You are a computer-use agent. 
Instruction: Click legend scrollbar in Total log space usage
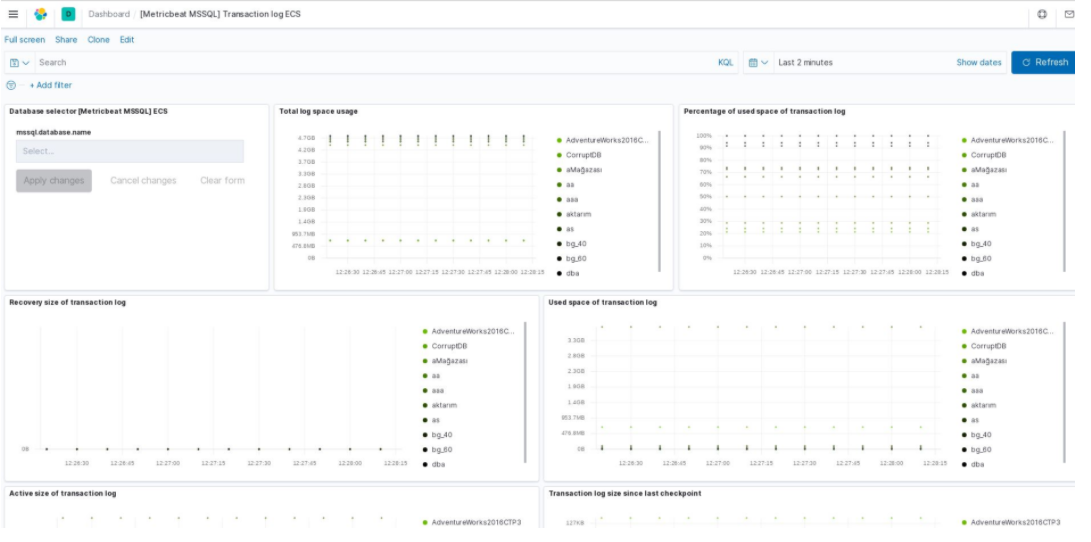pos(659,202)
